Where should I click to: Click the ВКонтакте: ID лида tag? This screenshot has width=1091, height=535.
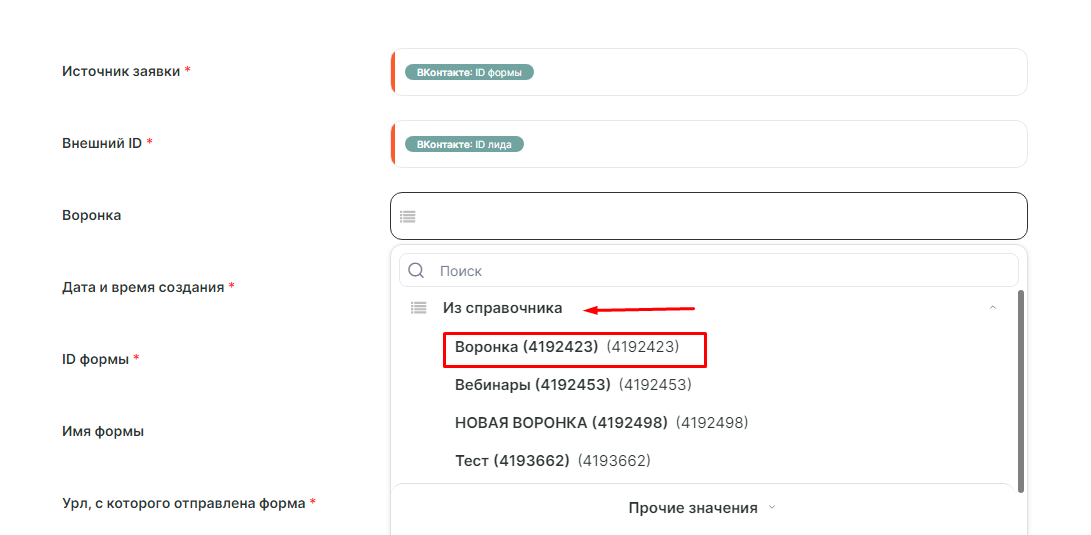click(x=464, y=144)
